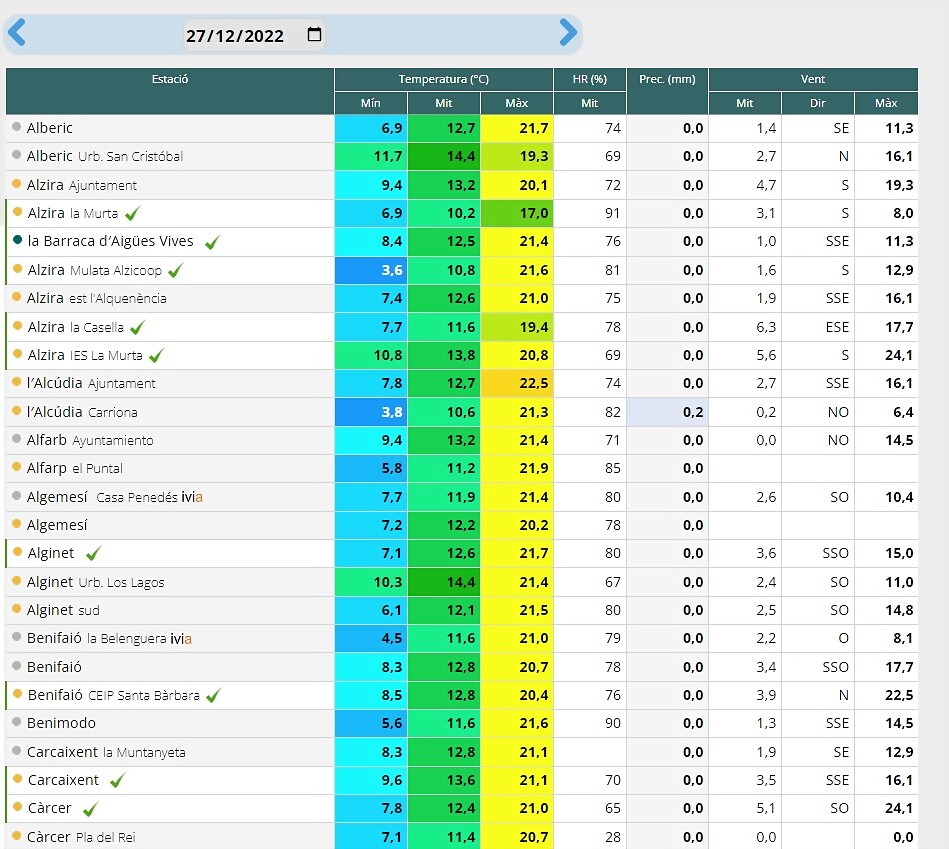The image size is (949, 849).
Task: Click the dark teal dot beside la Barraca d'Aigües Vives
Action: (18, 240)
